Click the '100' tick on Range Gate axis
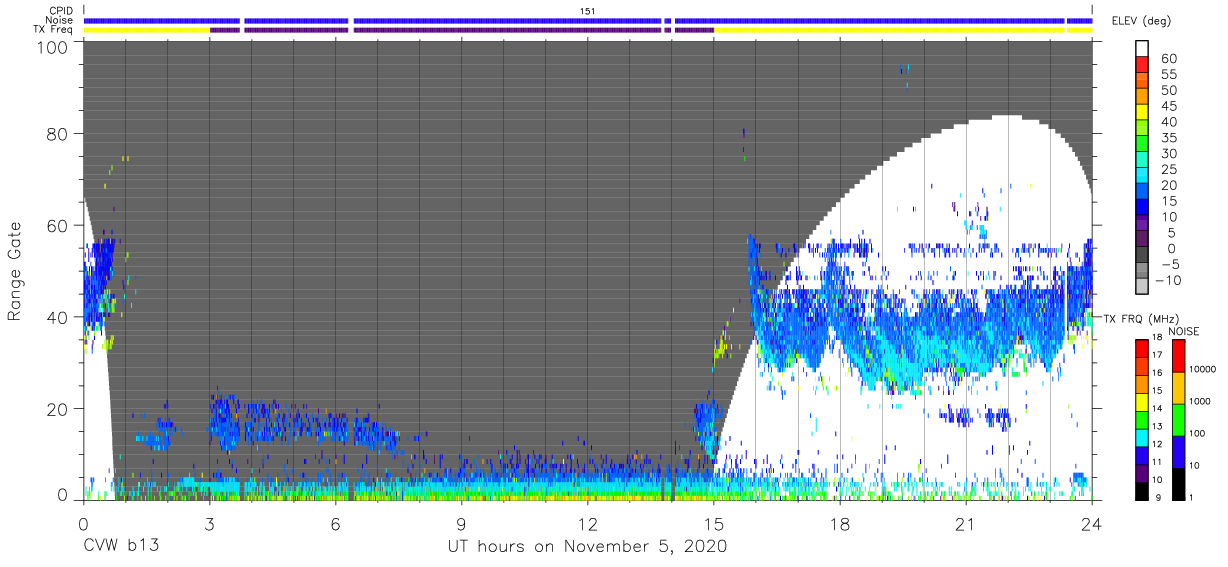Image resolution: width=1228 pixels, height=567 pixels. (52, 47)
